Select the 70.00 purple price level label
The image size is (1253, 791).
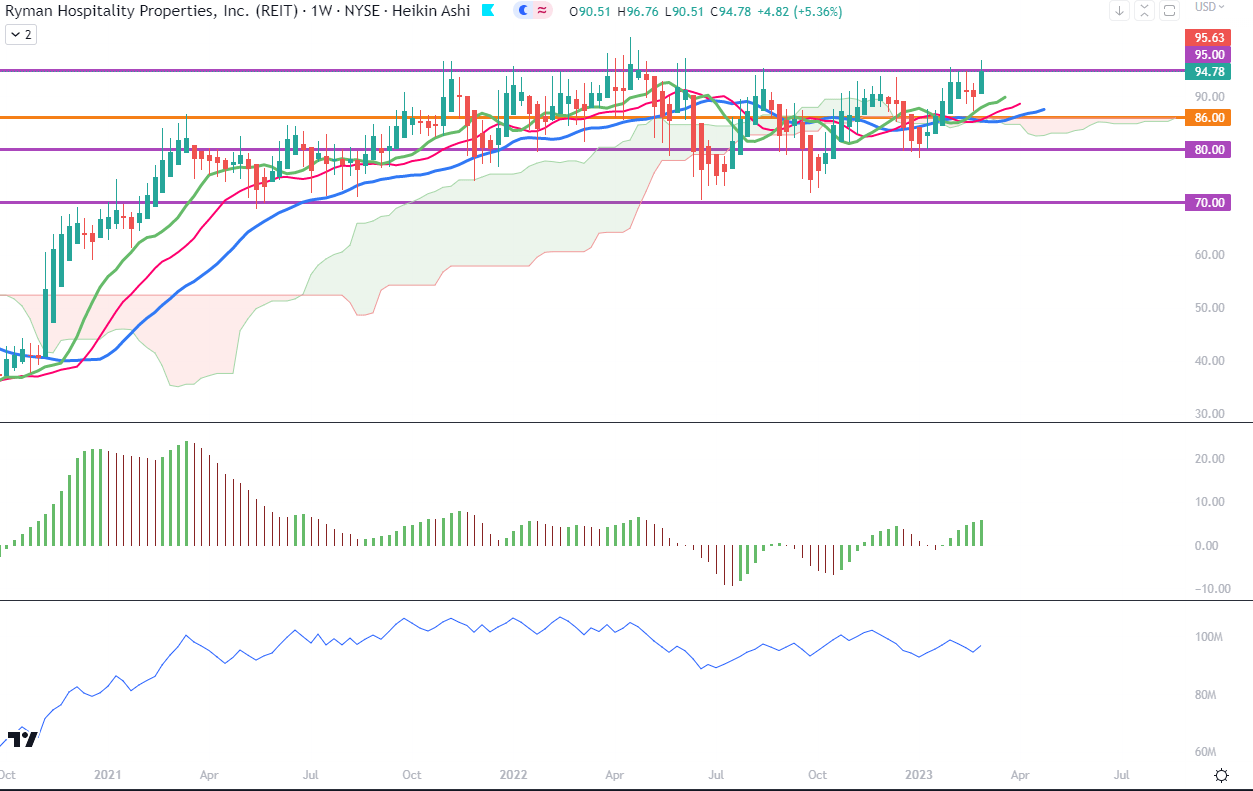pos(1209,203)
